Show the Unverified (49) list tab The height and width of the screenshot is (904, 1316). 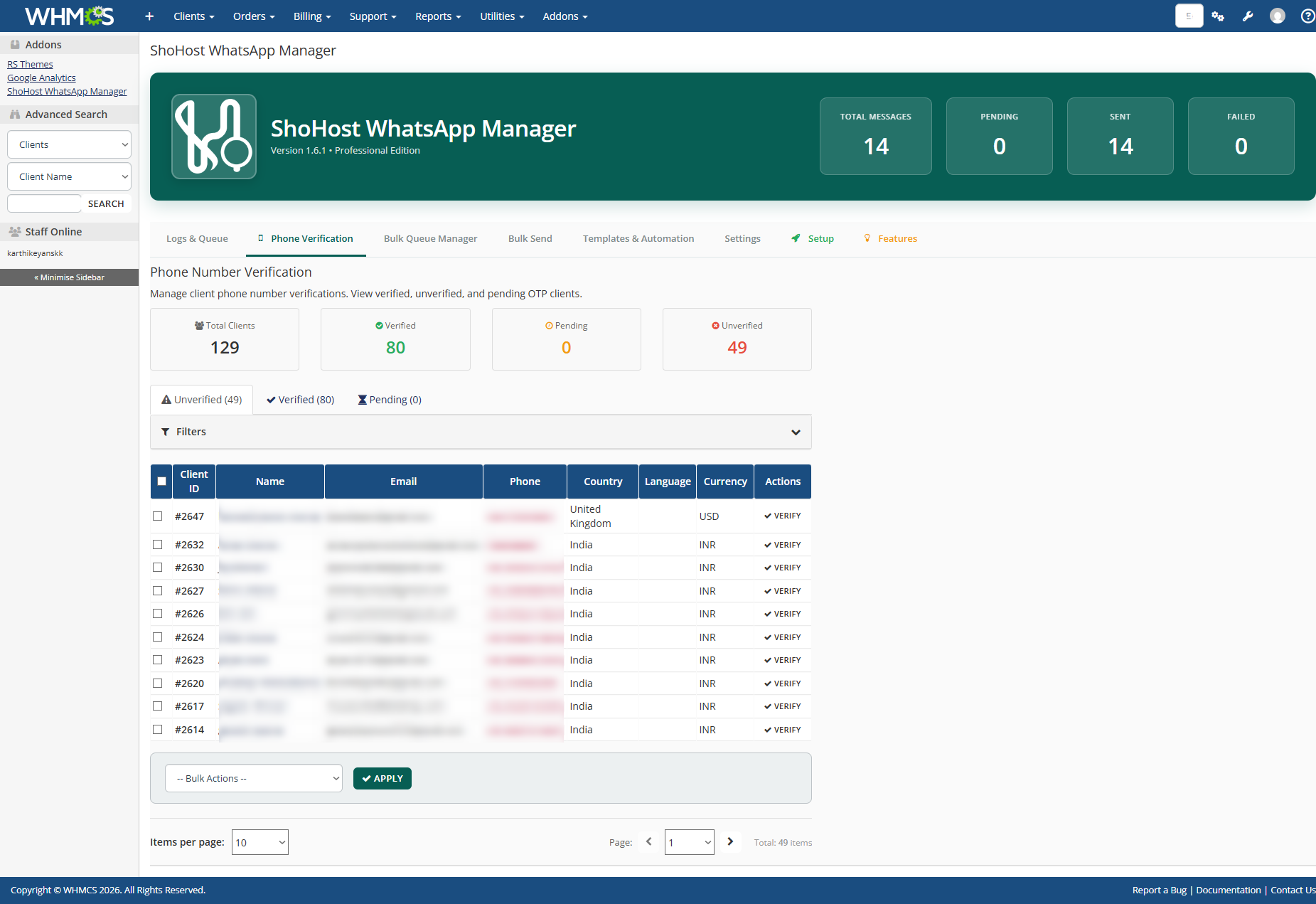click(x=202, y=400)
